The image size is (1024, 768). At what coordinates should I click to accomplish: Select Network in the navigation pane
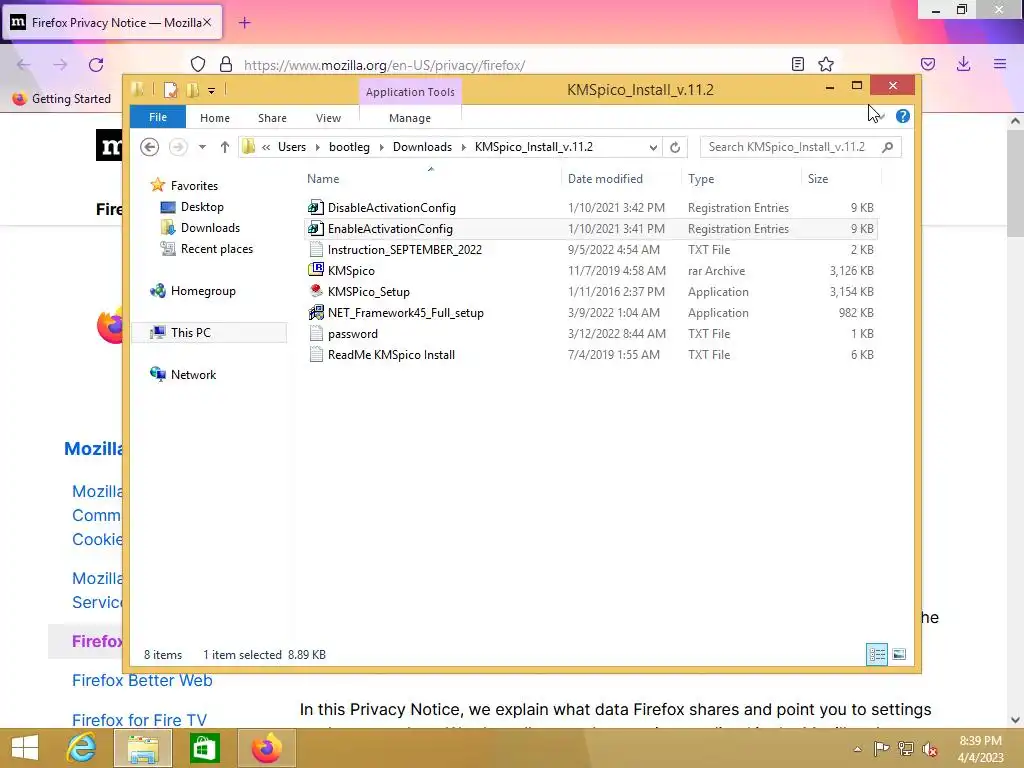pyautogui.click(x=193, y=375)
